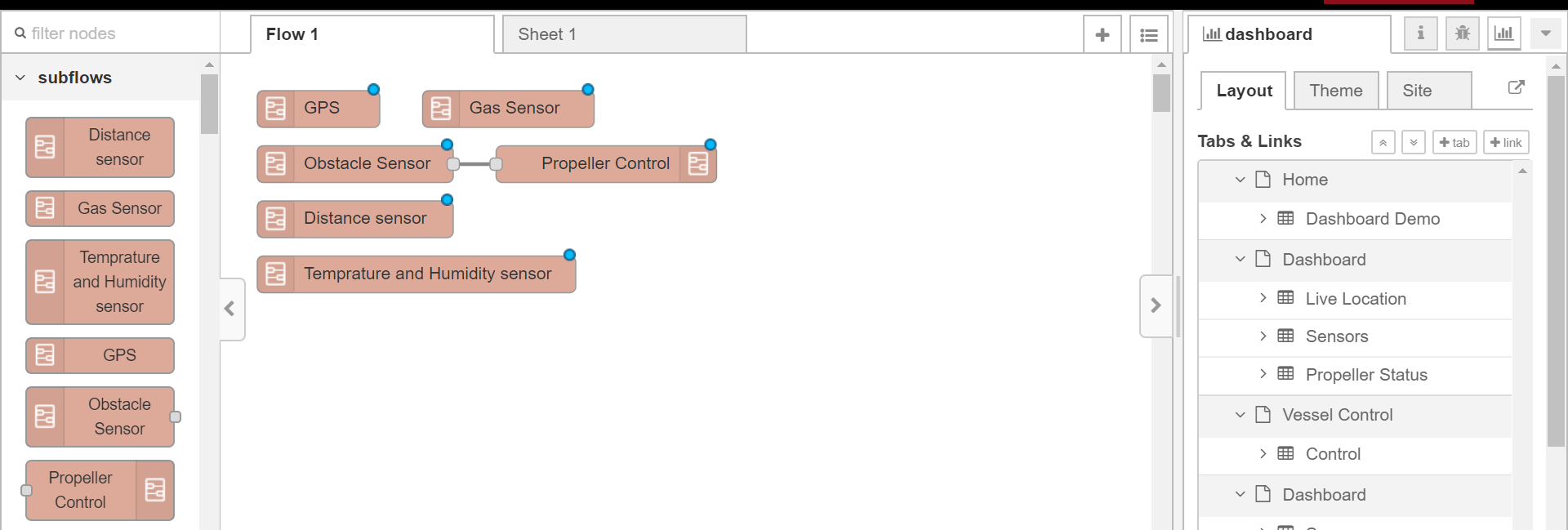Screen dimensions: 1568x530
Task: Open the sidebar overflow dropdown arrow
Action: coord(1545,33)
